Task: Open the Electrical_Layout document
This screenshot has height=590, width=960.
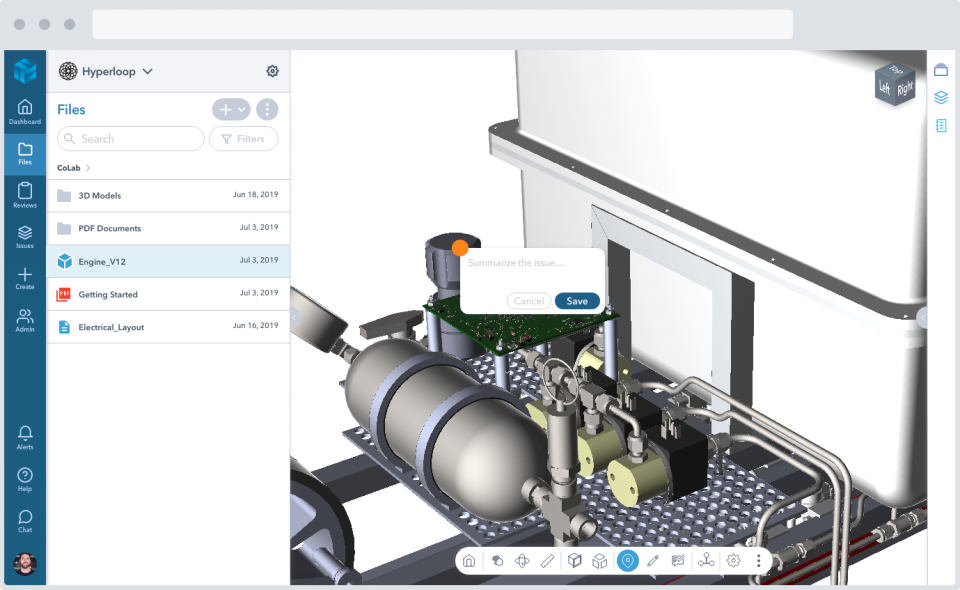Action: pos(168,327)
